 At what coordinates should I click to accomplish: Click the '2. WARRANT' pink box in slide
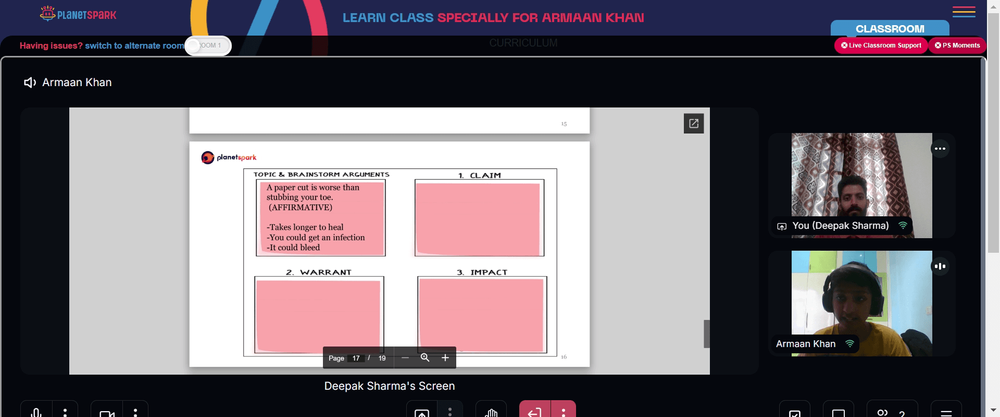pos(319,315)
